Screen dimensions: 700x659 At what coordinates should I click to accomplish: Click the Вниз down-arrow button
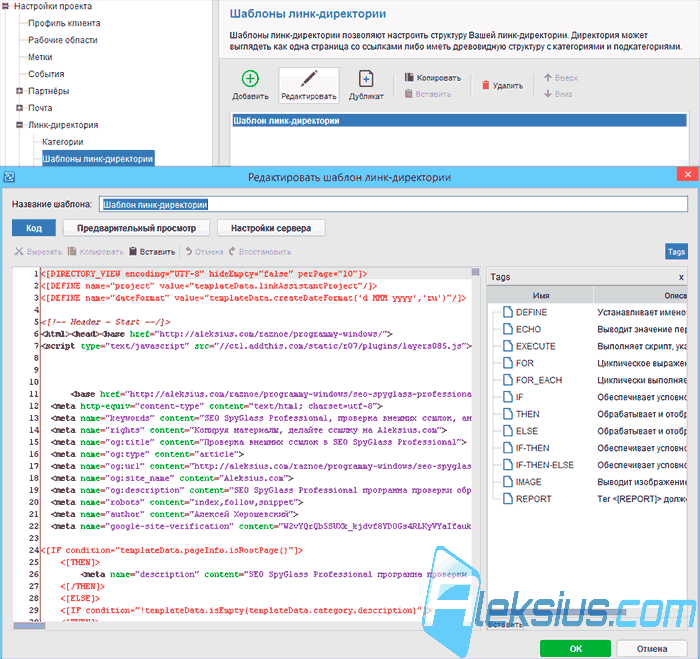point(558,94)
